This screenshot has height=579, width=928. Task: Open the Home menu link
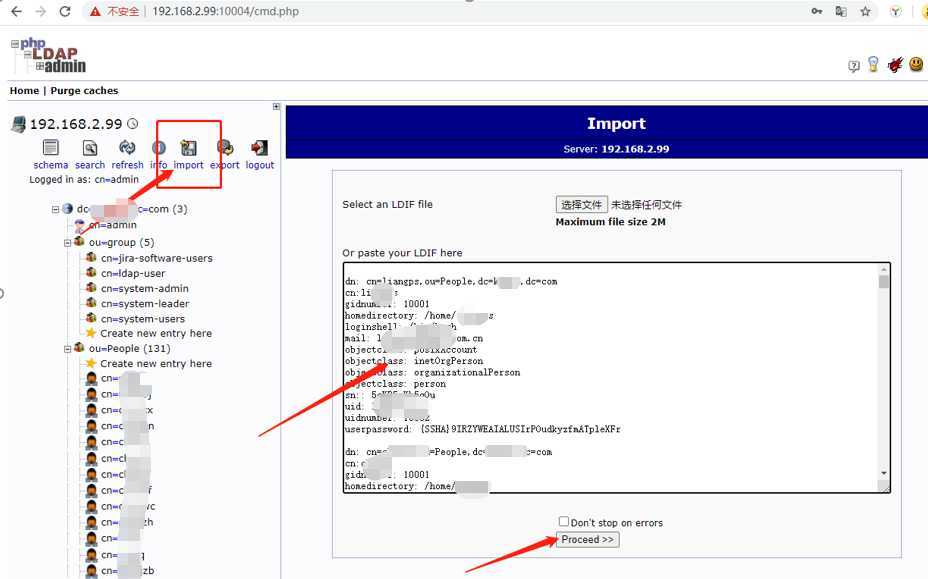click(x=24, y=91)
